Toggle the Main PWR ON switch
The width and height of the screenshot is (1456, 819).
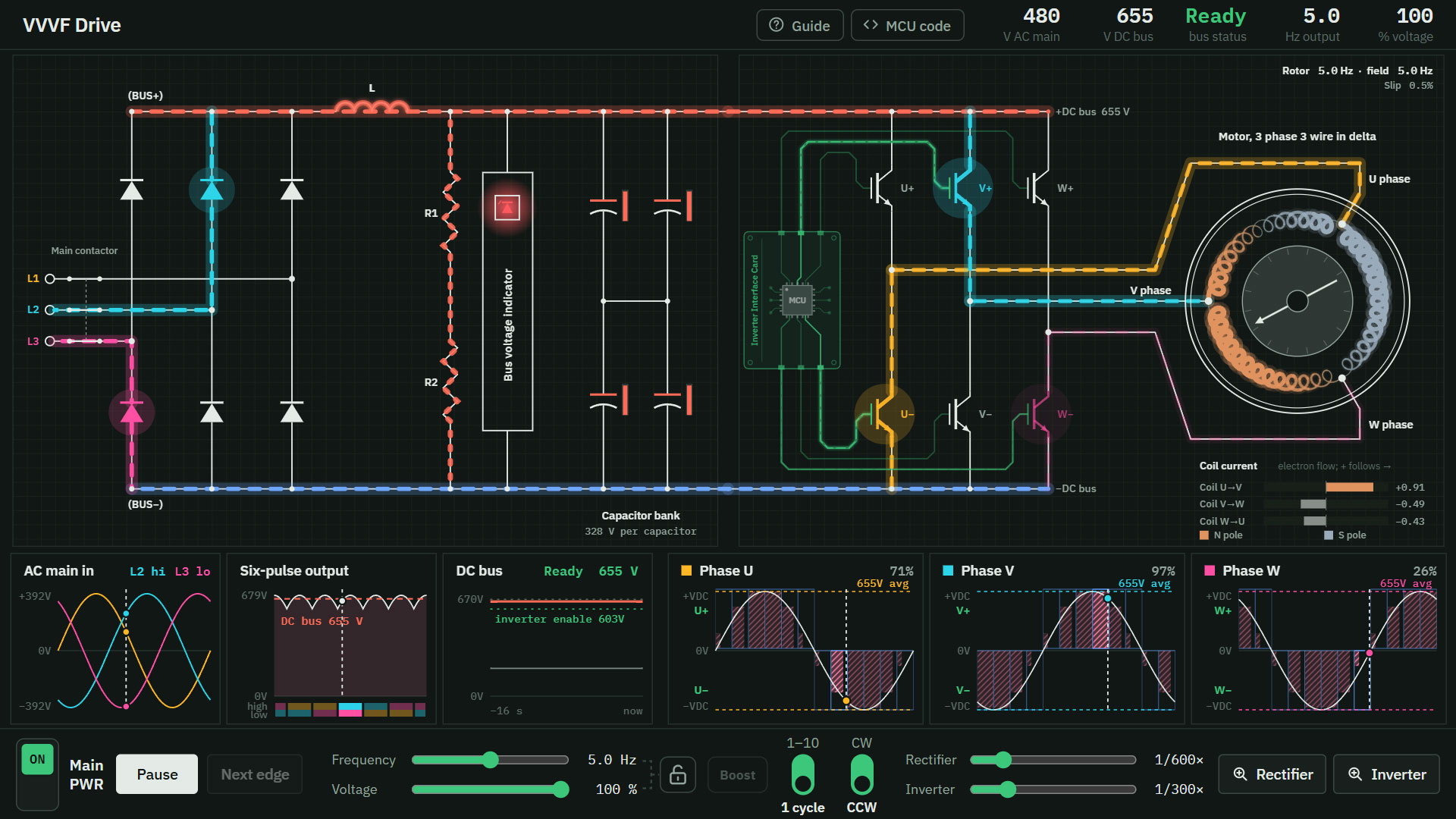tap(38, 774)
